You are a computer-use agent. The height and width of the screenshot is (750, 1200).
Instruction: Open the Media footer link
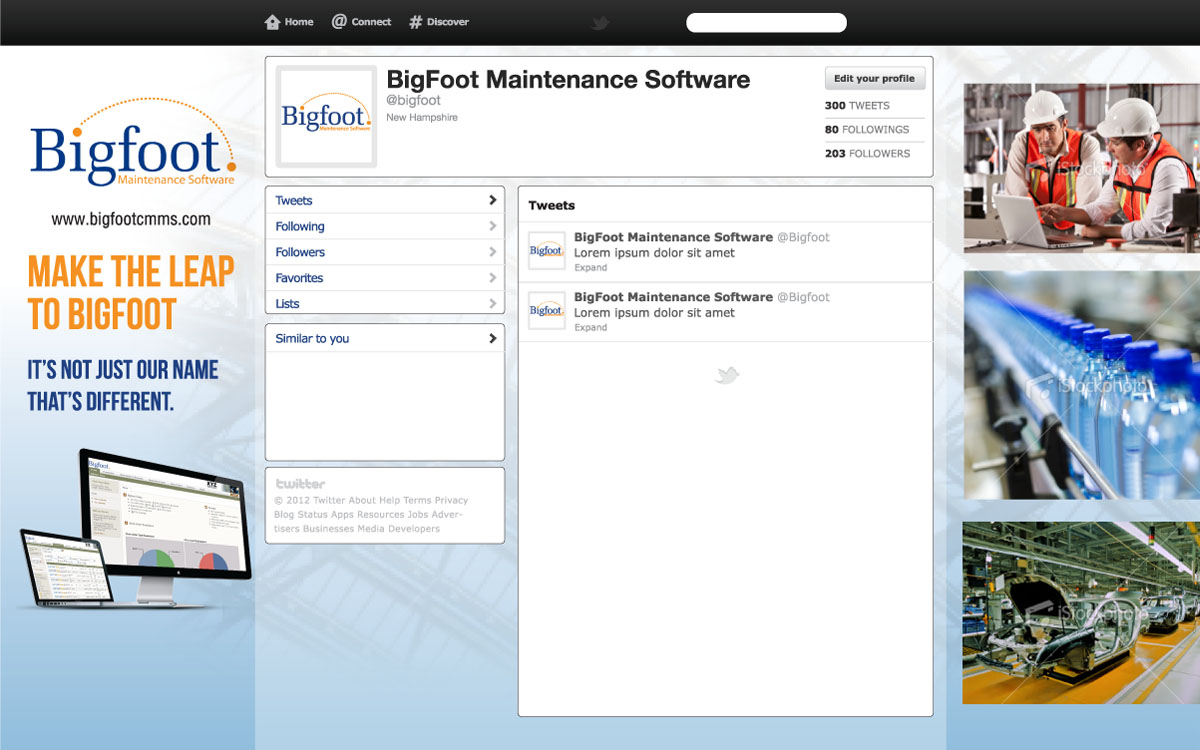[371, 528]
